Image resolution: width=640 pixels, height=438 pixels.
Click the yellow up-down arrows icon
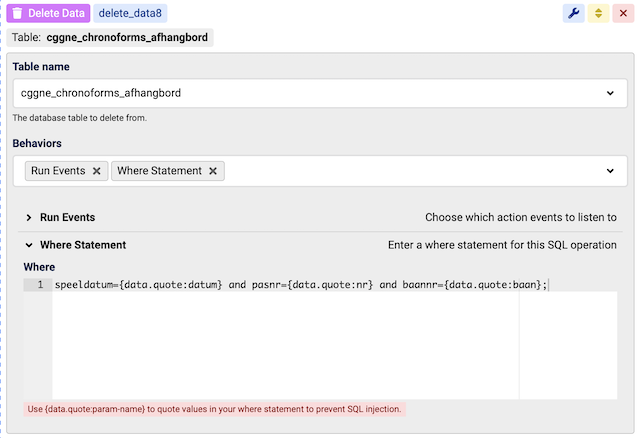[598, 13]
